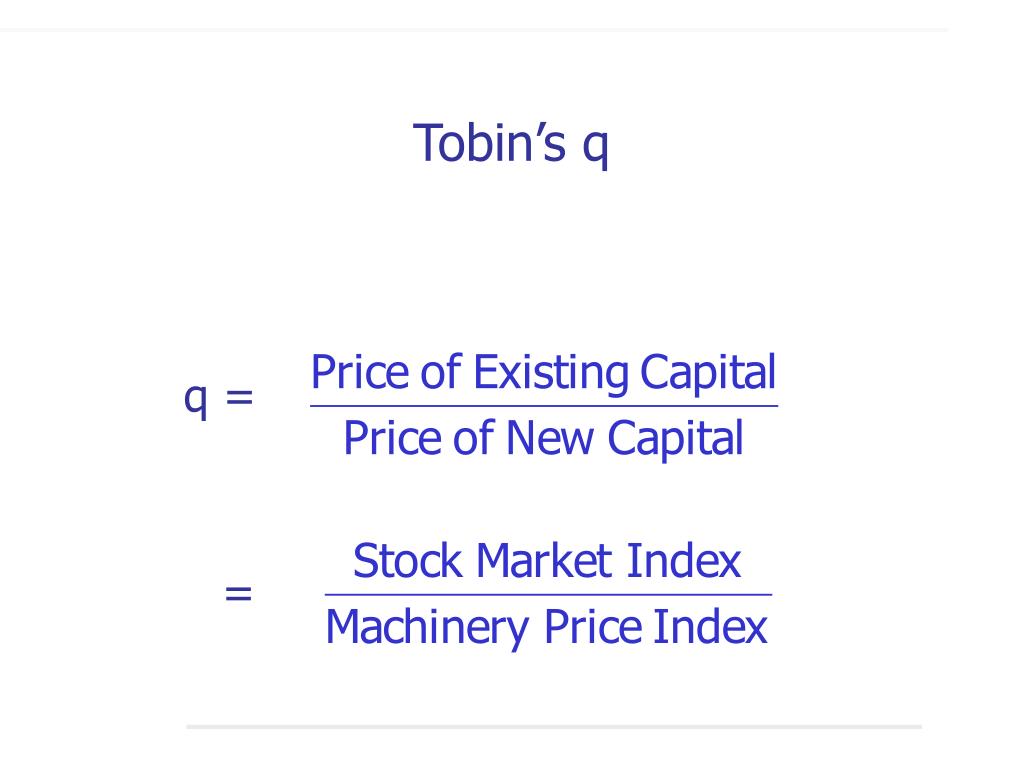1024x768 pixels.
Task: Click the word "Market" in Stock Market Index
Action: (544, 561)
